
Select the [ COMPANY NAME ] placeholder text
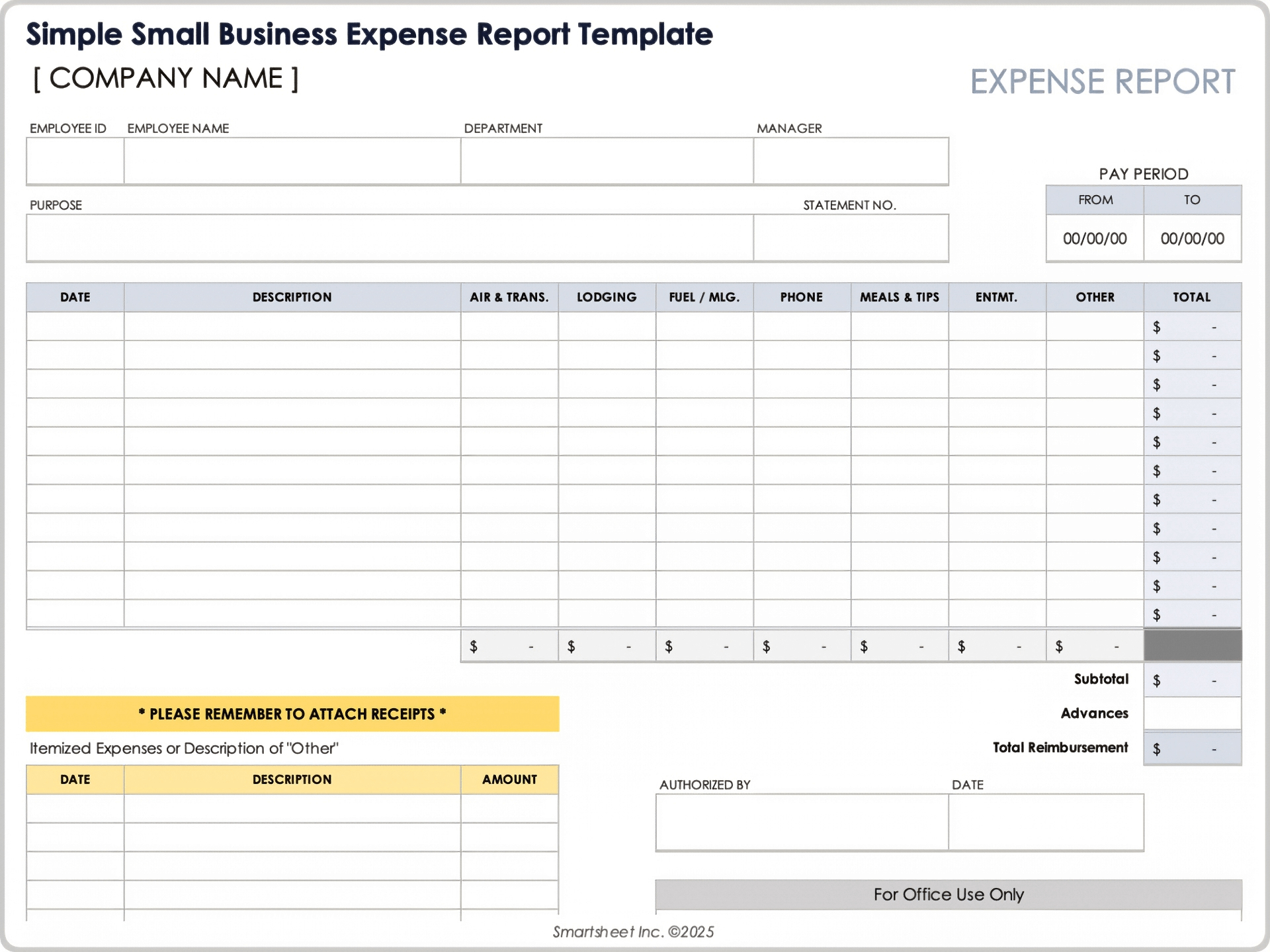(x=165, y=78)
